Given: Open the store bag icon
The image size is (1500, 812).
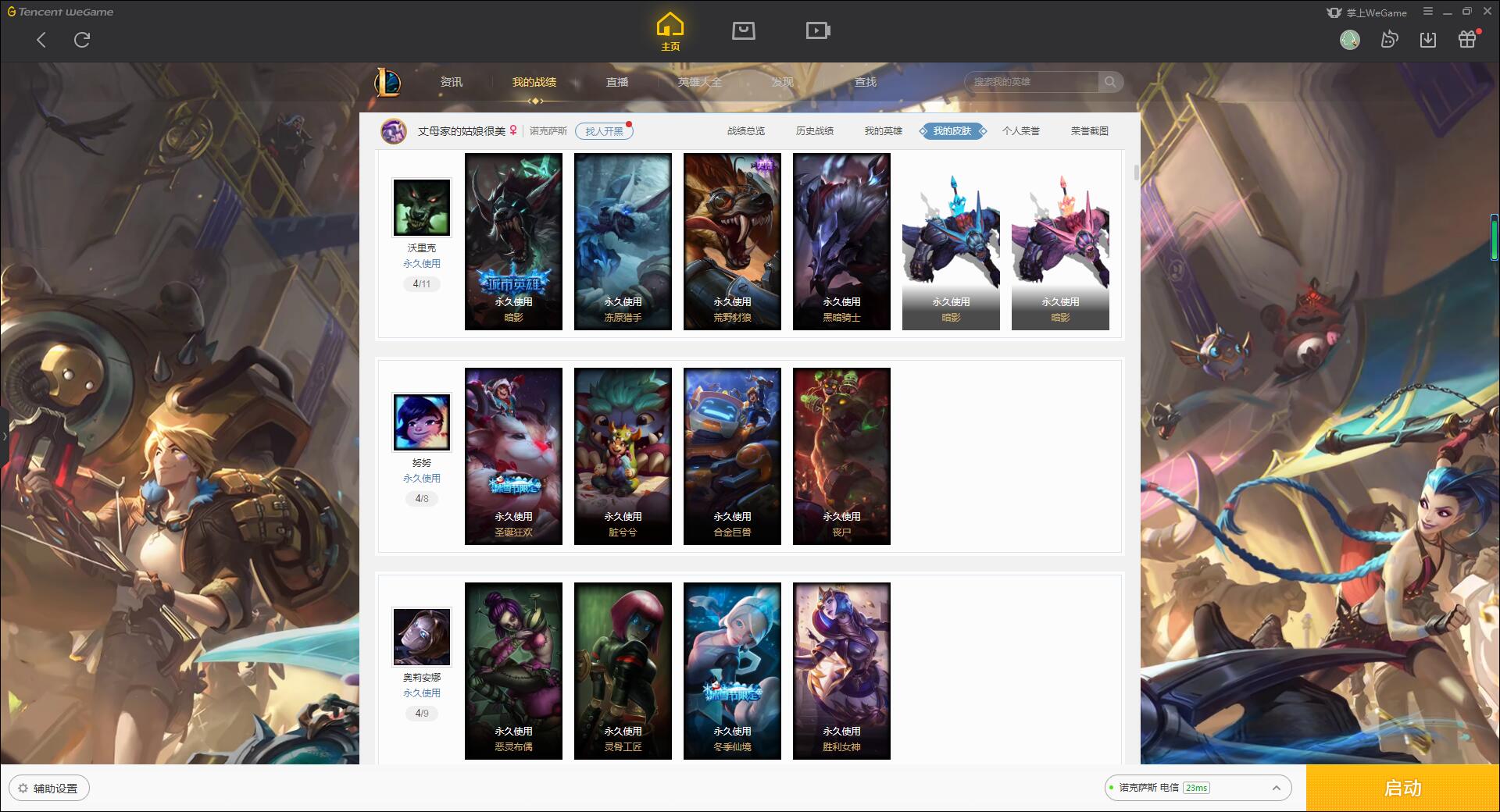Looking at the screenshot, I should point(744,30).
